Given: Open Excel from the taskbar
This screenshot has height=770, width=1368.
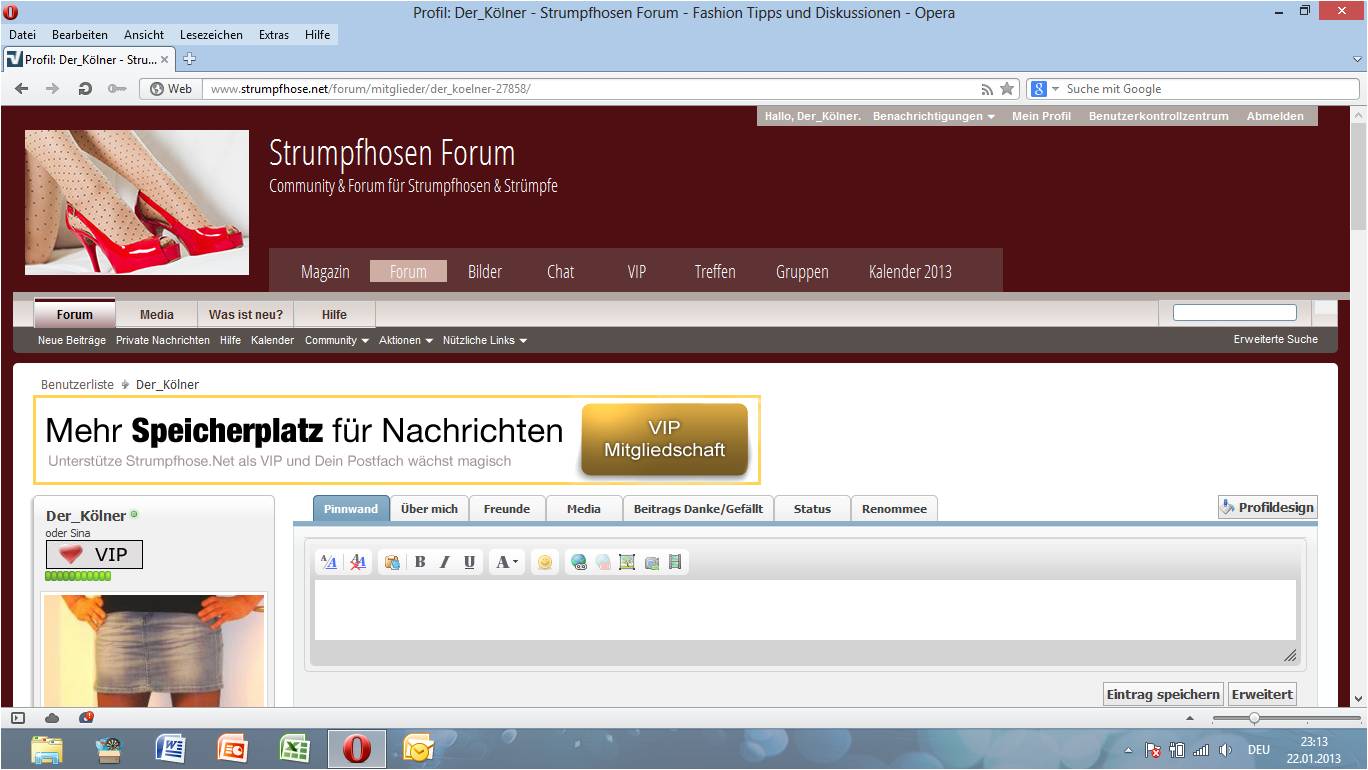Looking at the screenshot, I should click(x=294, y=749).
